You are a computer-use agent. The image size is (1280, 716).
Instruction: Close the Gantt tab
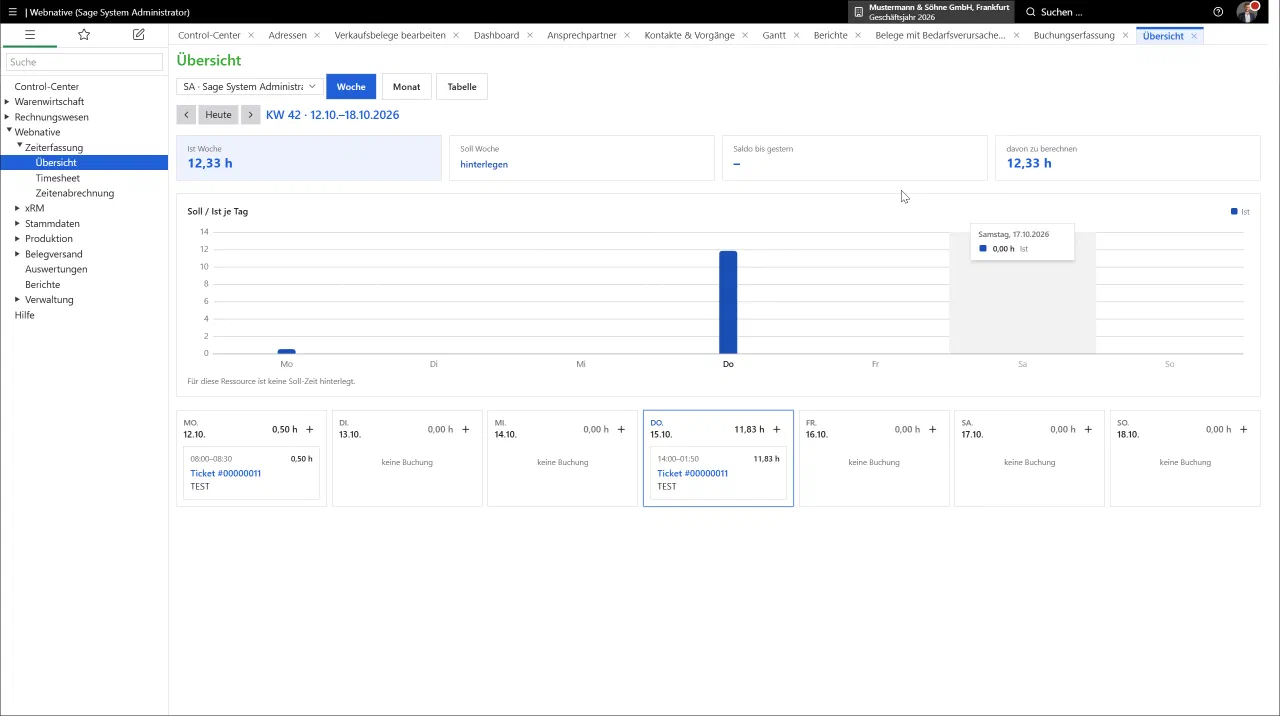click(796, 35)
